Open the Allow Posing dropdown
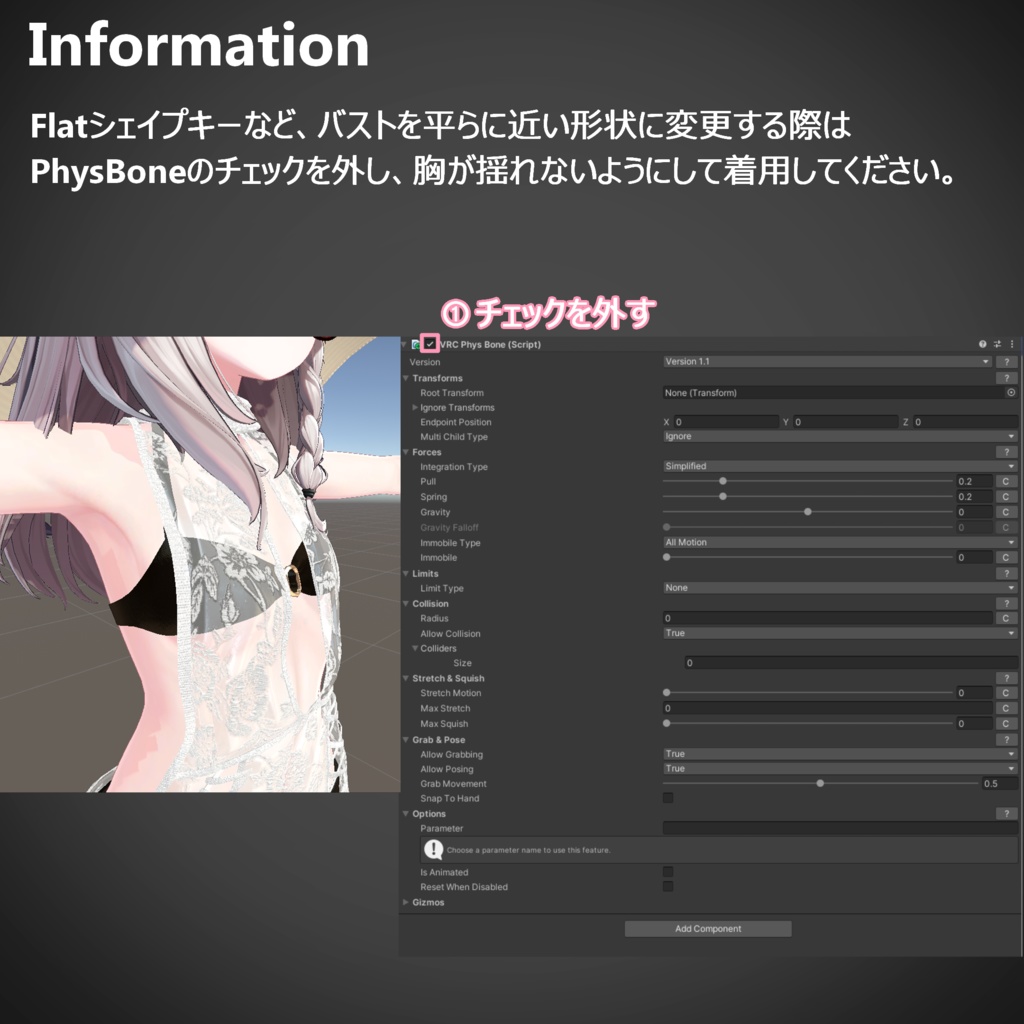Image resolution: width=1024 pixels, height=1024 pixels. (840, 769)
